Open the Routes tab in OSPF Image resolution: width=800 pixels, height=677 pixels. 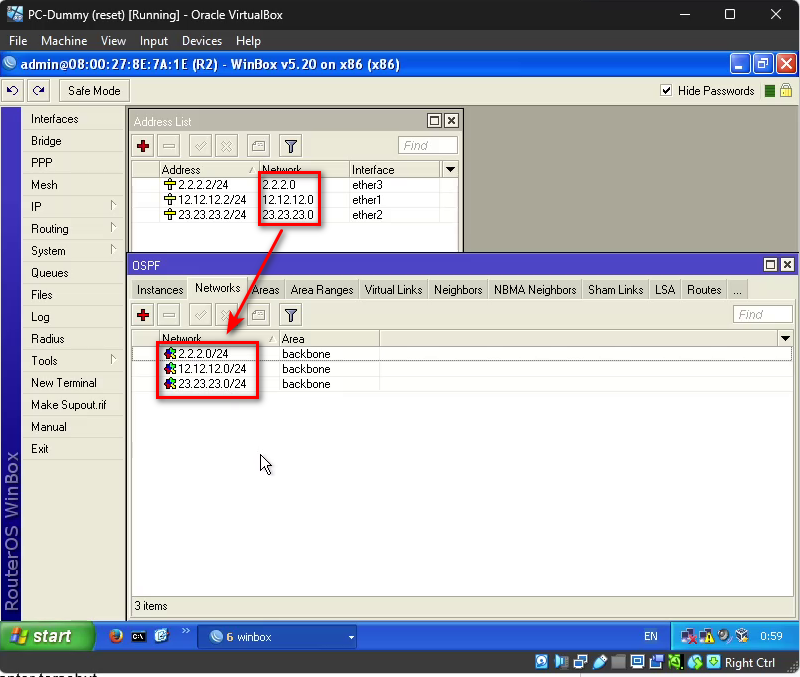(x=704, y=290)
